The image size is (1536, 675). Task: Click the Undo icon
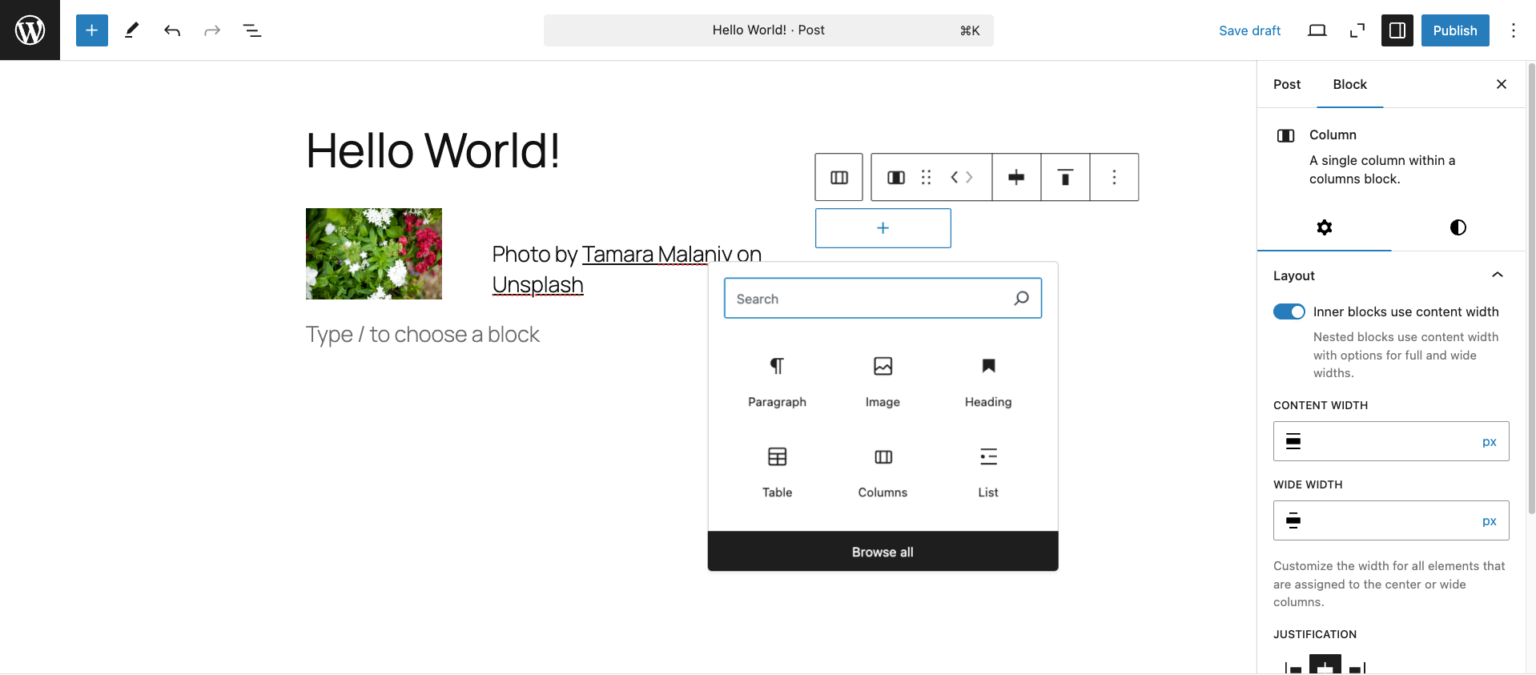tap(172, 30)
